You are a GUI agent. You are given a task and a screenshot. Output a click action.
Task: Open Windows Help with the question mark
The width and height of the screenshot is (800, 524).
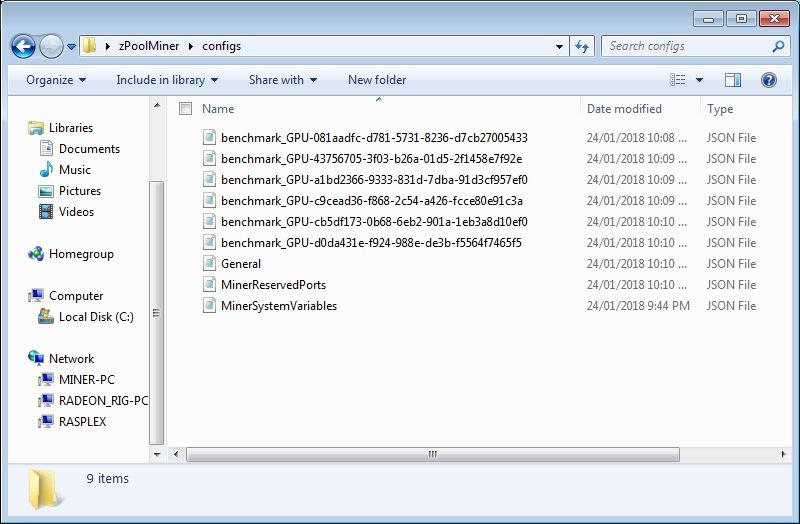tap(769, 80)
